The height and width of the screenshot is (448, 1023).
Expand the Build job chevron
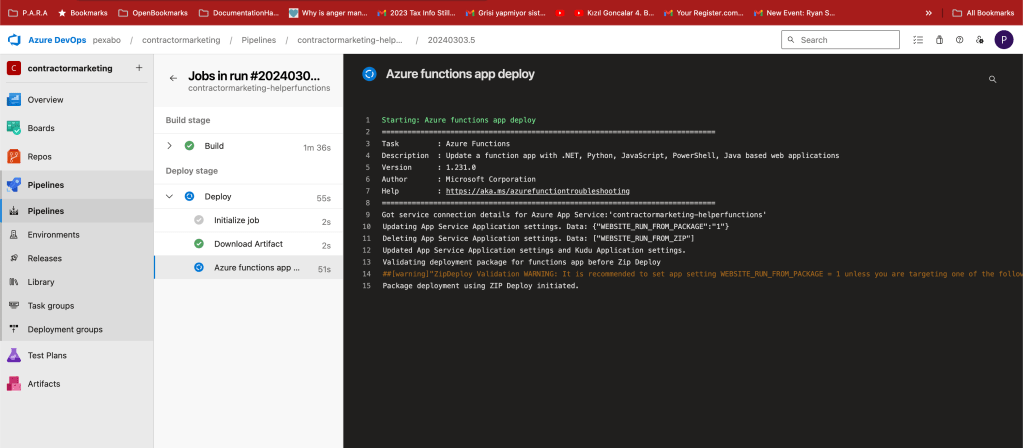click(x=170, y=146)
